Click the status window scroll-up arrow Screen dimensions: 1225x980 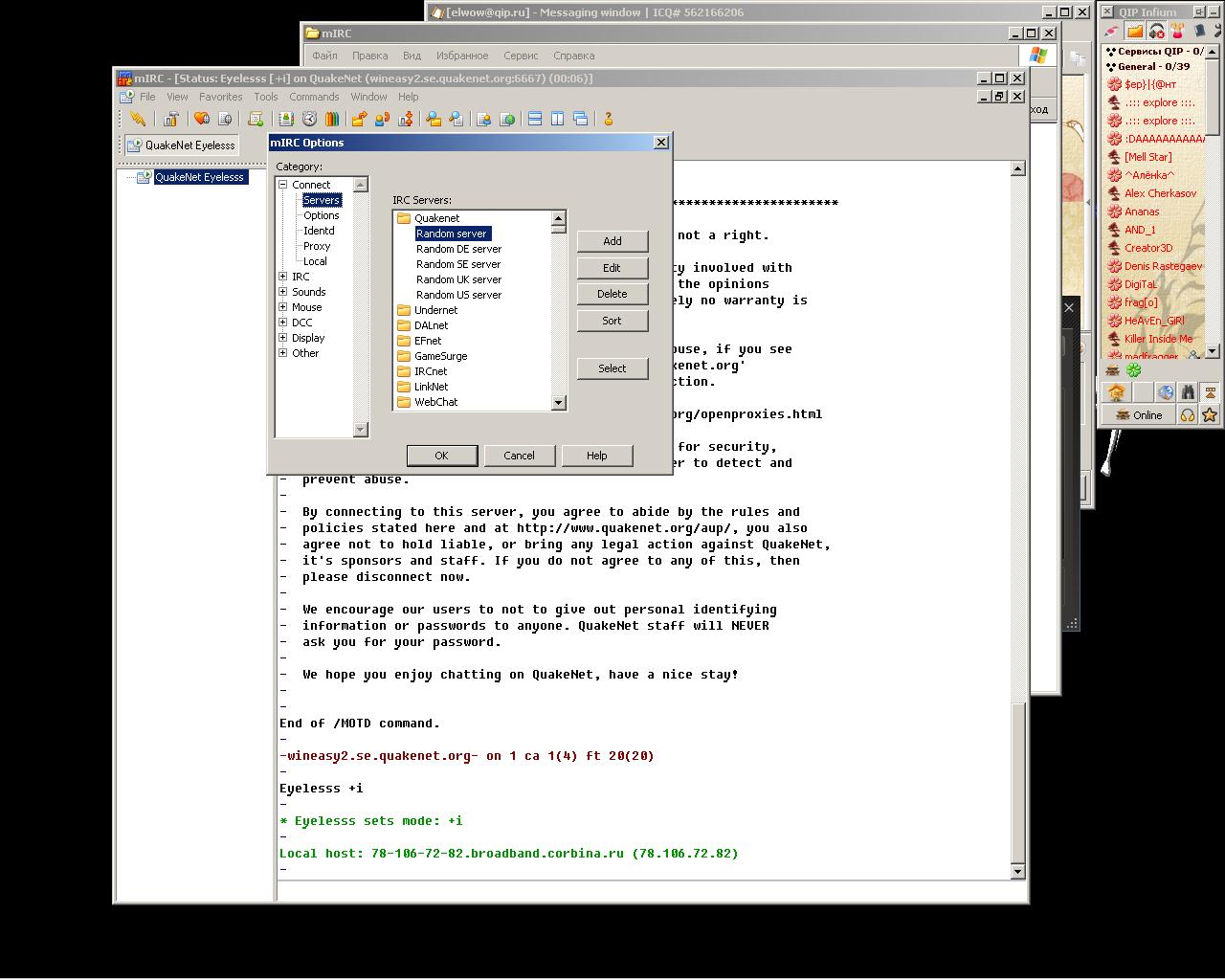1017,168
